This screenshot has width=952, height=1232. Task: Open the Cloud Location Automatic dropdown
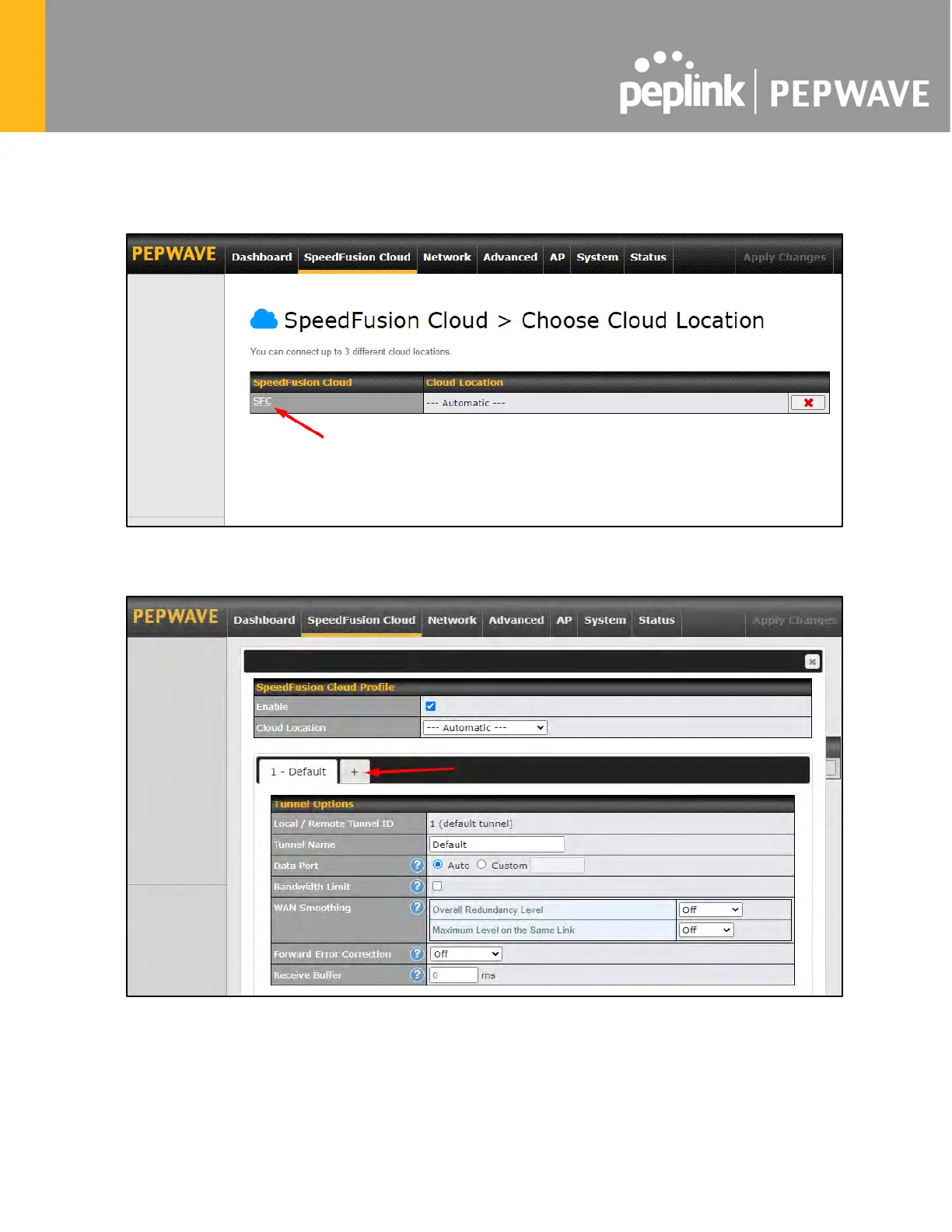coord(485,727)
